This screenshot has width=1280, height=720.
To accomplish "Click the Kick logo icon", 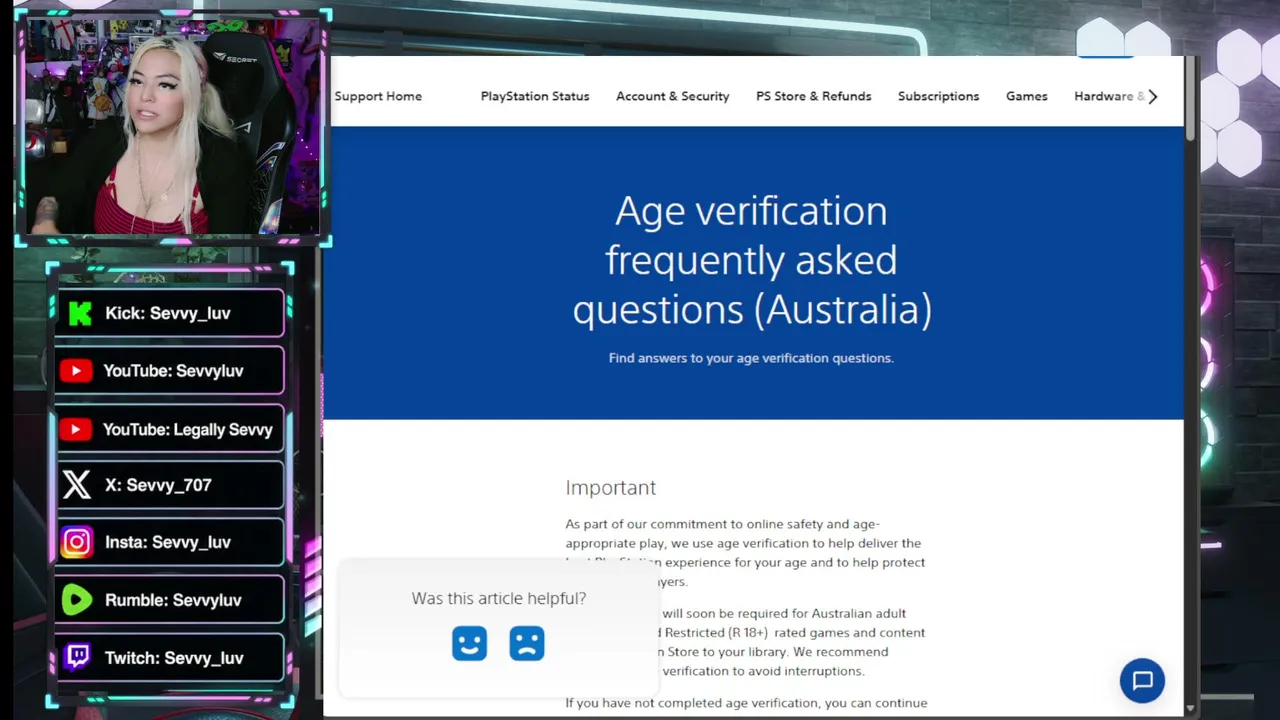I will coord(79,313).
